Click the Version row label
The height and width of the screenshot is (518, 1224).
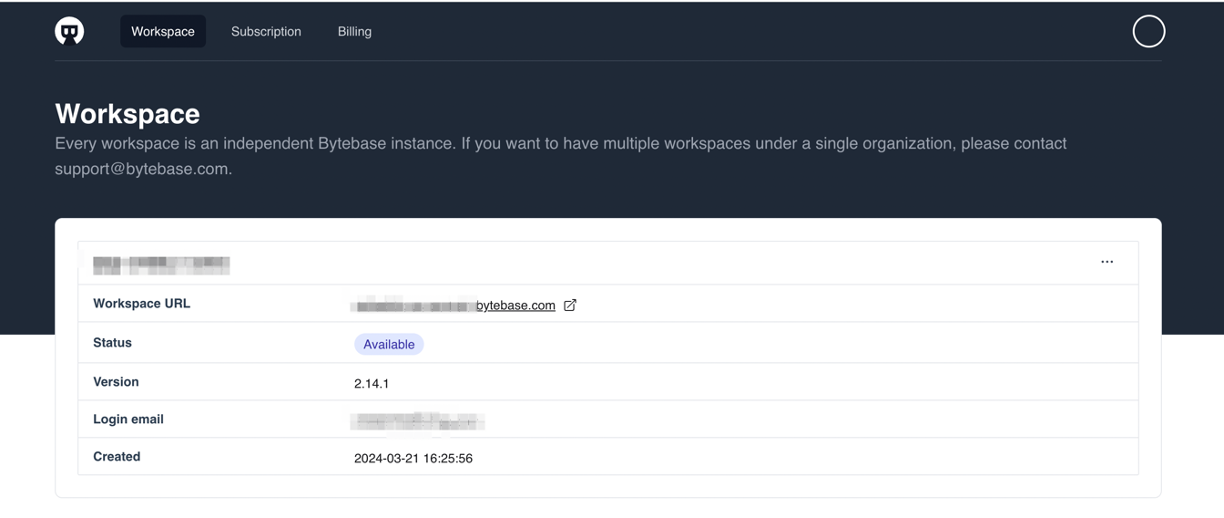116,382
